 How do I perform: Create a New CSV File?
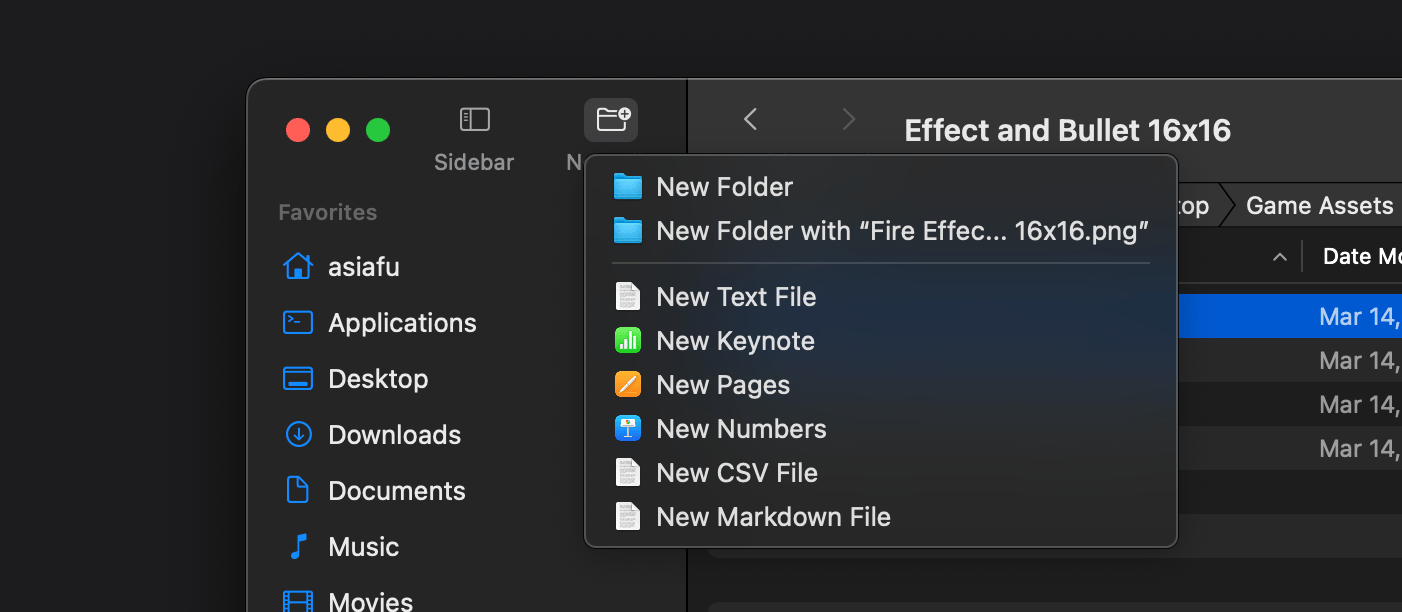click(x=736, y=473)
